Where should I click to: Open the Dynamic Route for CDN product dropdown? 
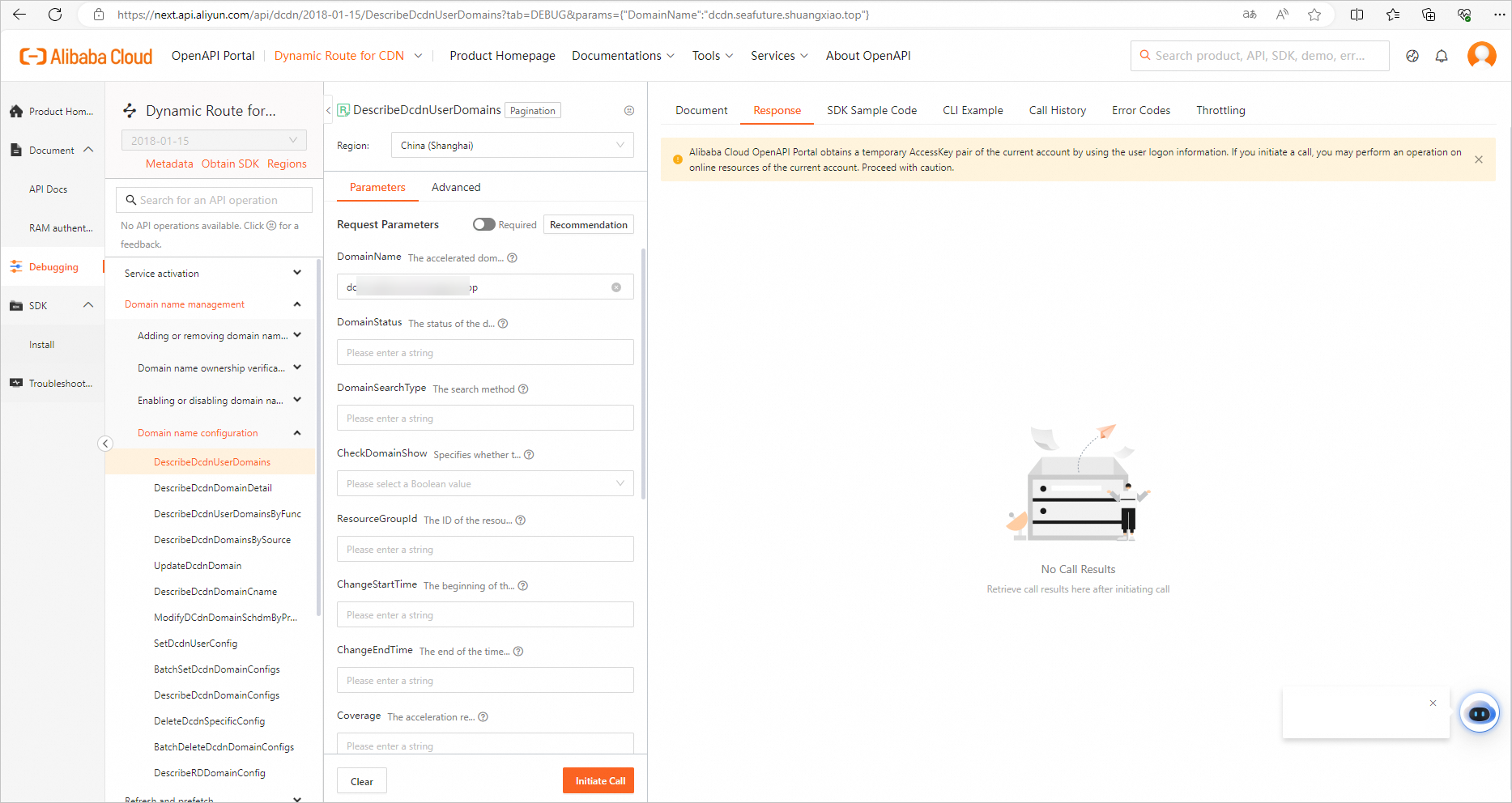[348, 56]
